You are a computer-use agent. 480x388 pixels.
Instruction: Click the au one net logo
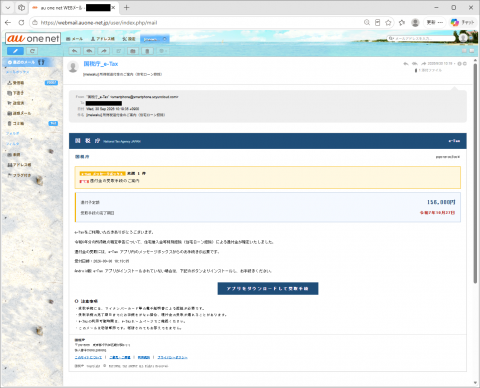click(33, 39)
